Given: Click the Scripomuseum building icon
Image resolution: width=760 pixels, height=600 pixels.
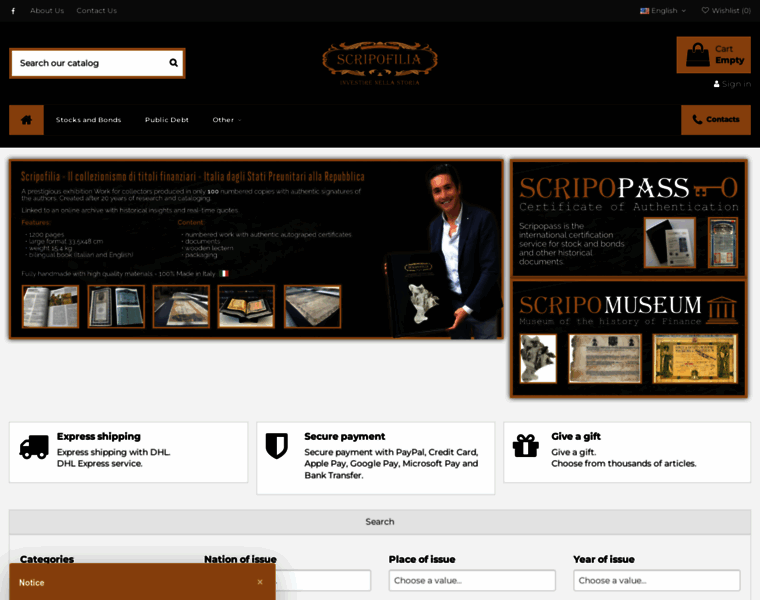Looking at the screenshot, I should coord(722,310).
